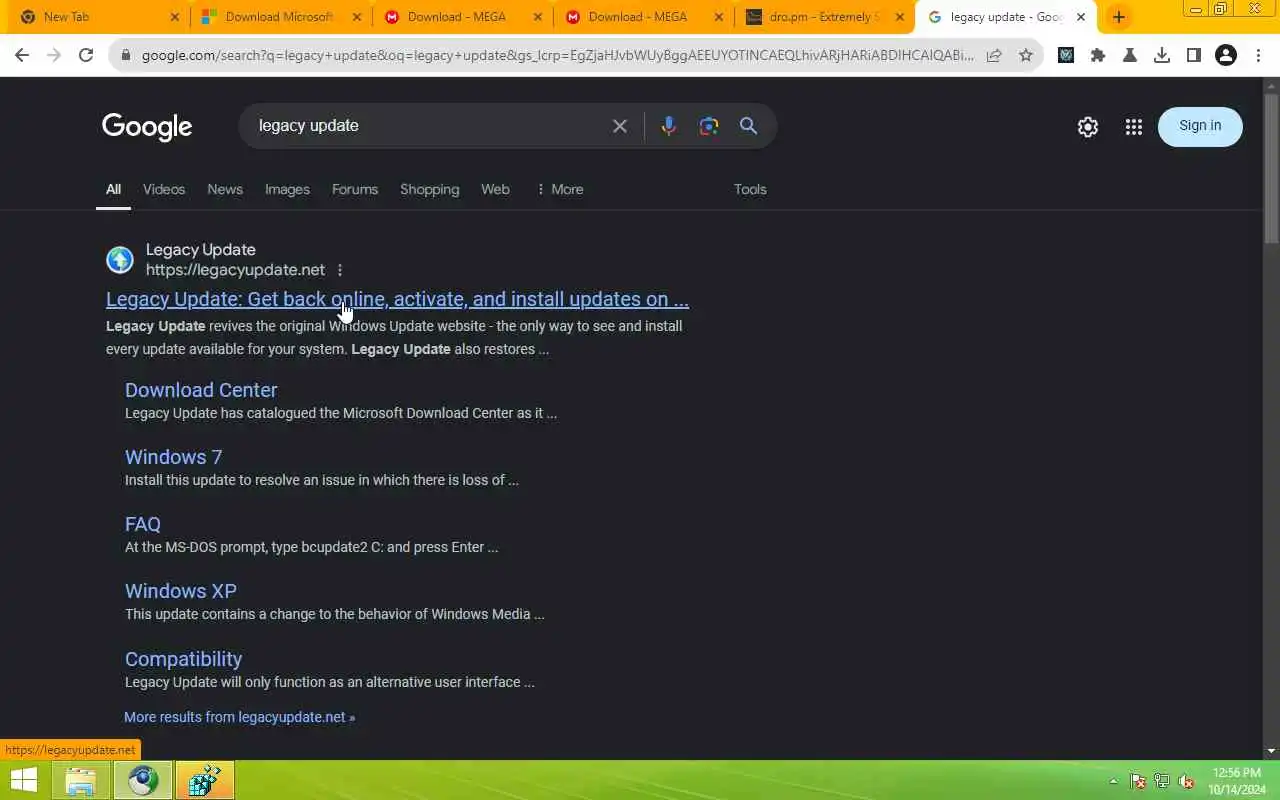Open Google quick settings gear
Screen dimensions: 1280x800
pos(1088,127)
